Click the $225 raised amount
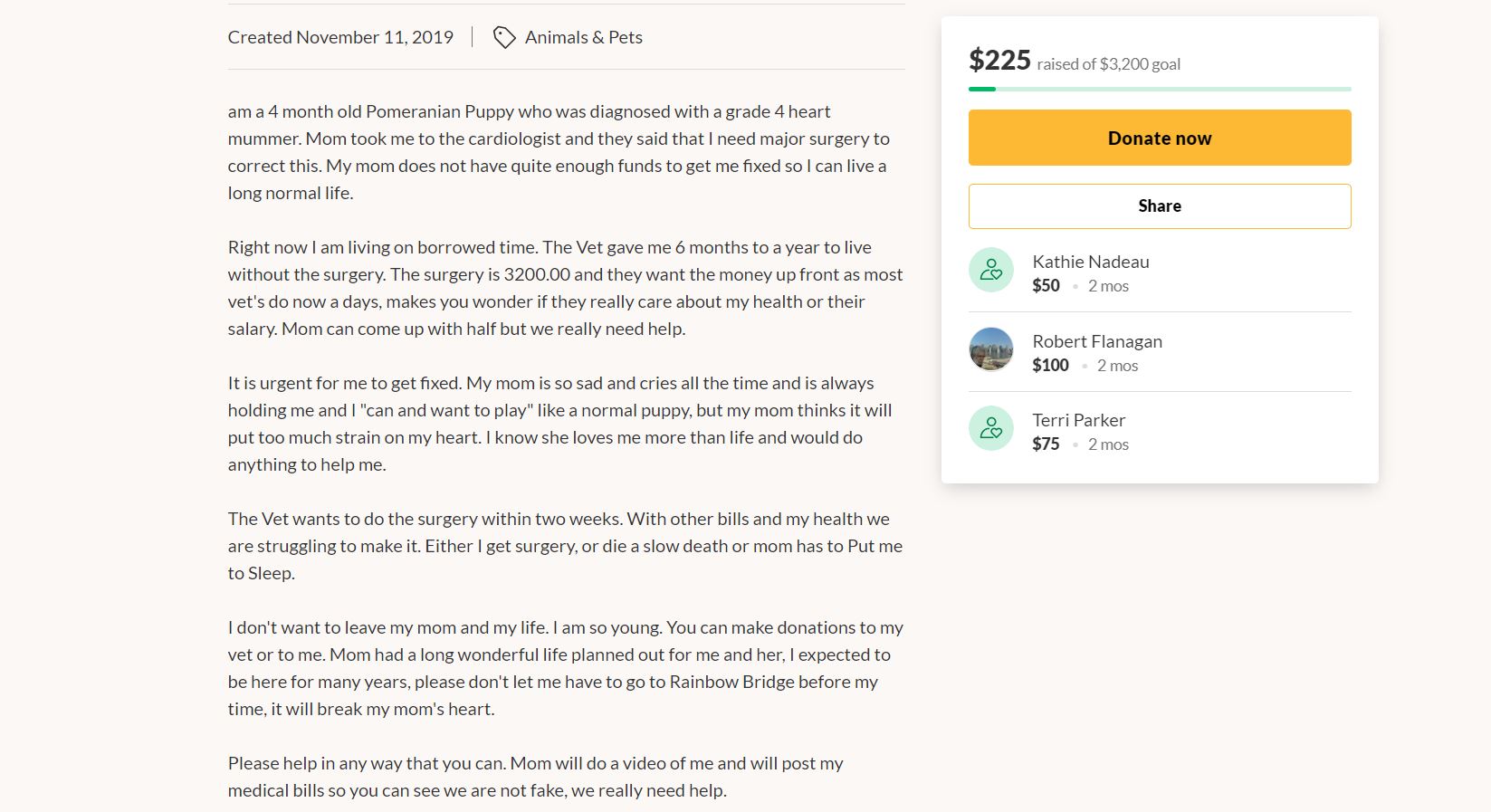Viewport: 1491px width, 812px height. point(999,60)
